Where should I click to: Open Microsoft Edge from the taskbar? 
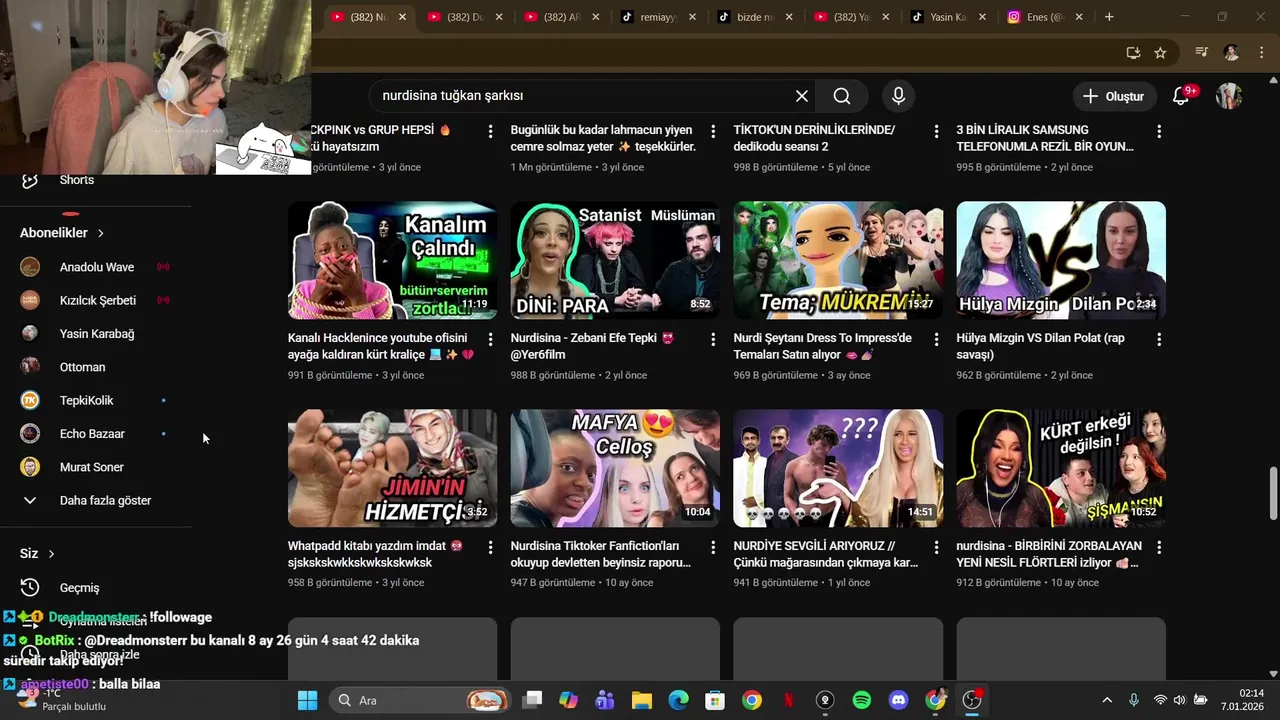pyautogui.click(x=678, y=700)
